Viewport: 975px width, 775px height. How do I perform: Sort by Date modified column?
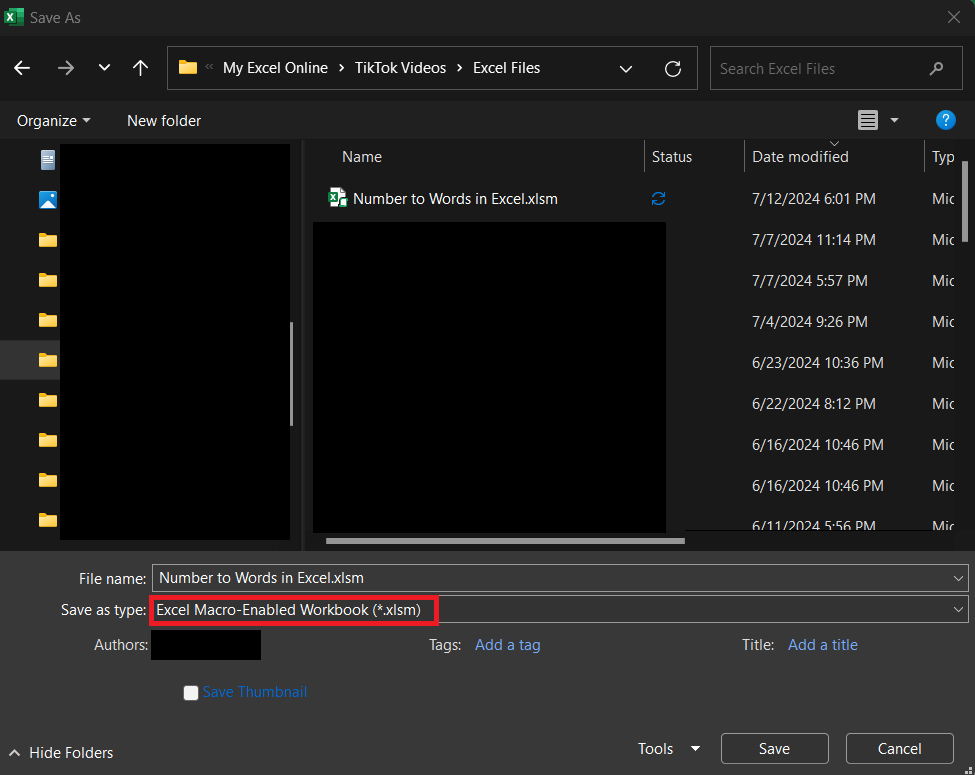[800, 157]
